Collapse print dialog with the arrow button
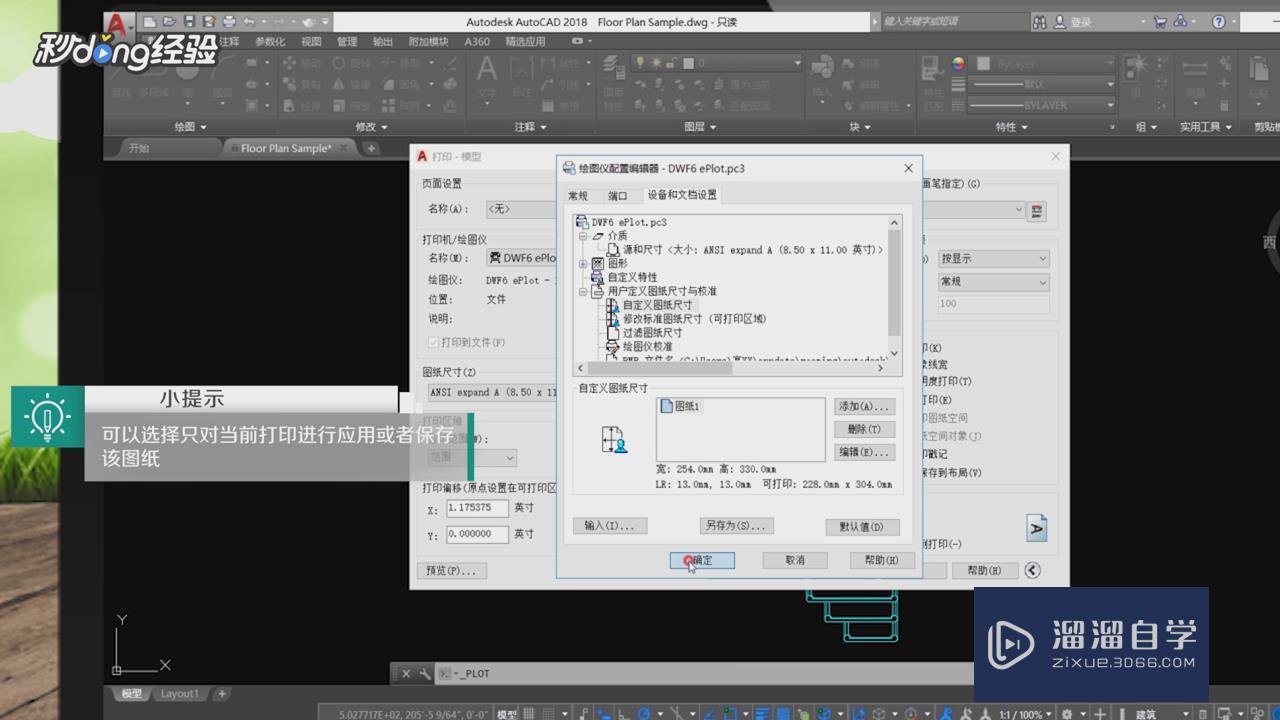1280x720 pixels. pyautogui.click(x=1033, y=570)
